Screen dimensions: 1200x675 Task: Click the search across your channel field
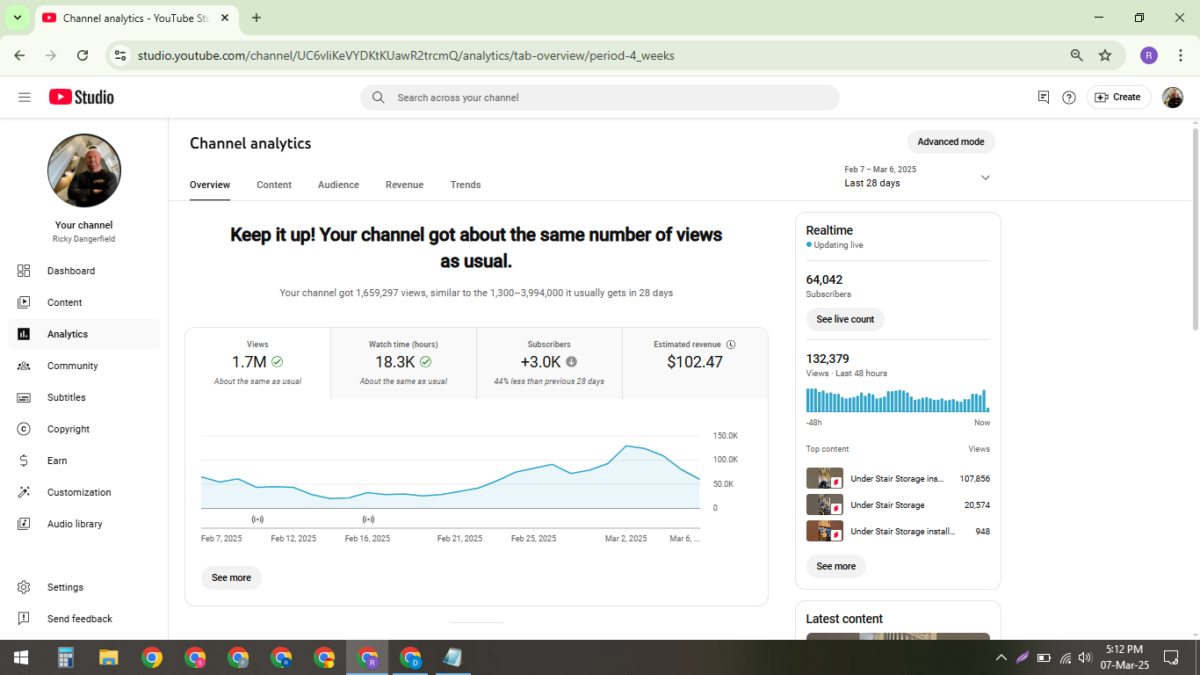tap(600, 97)
